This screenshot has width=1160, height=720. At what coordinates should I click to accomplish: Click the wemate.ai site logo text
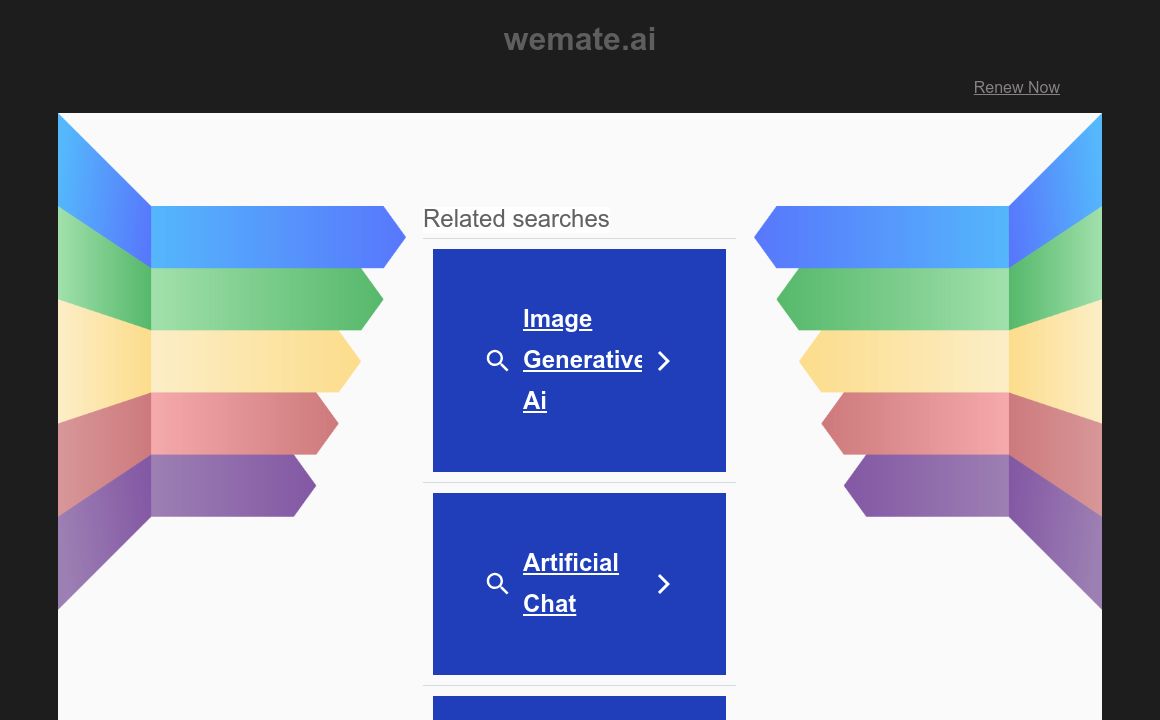pos(580,39)
